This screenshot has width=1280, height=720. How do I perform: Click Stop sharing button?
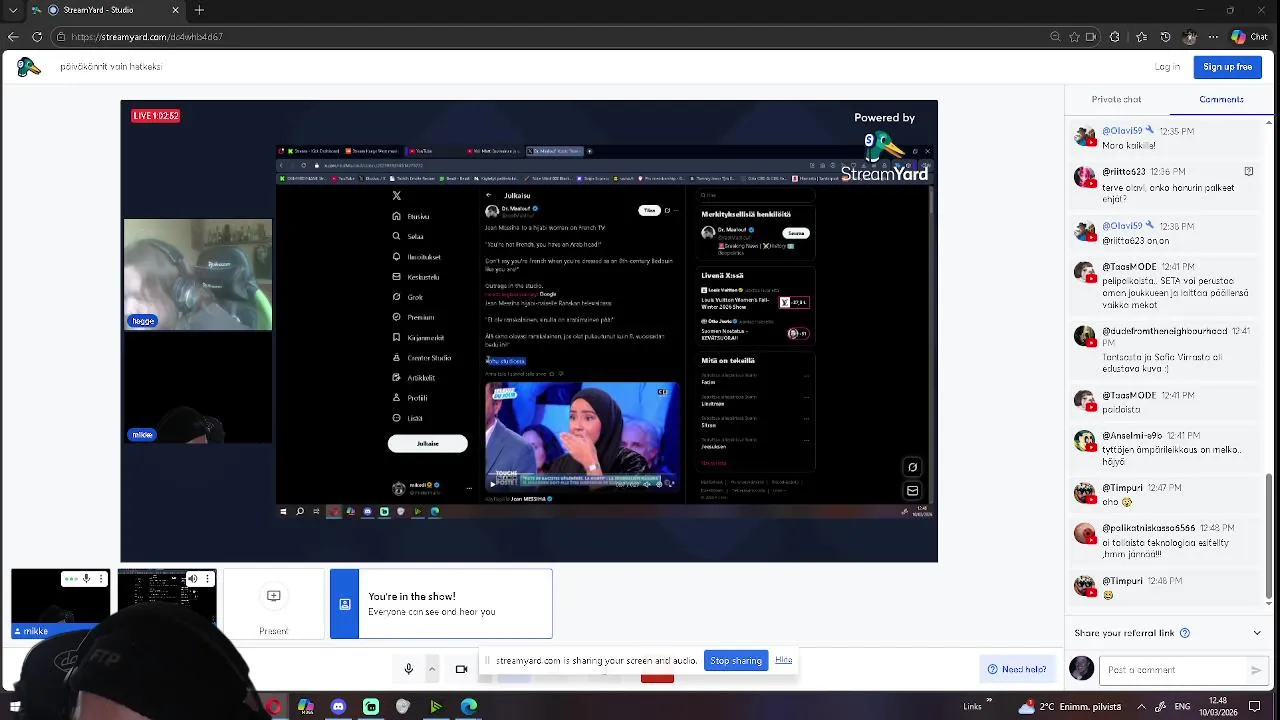736,661
